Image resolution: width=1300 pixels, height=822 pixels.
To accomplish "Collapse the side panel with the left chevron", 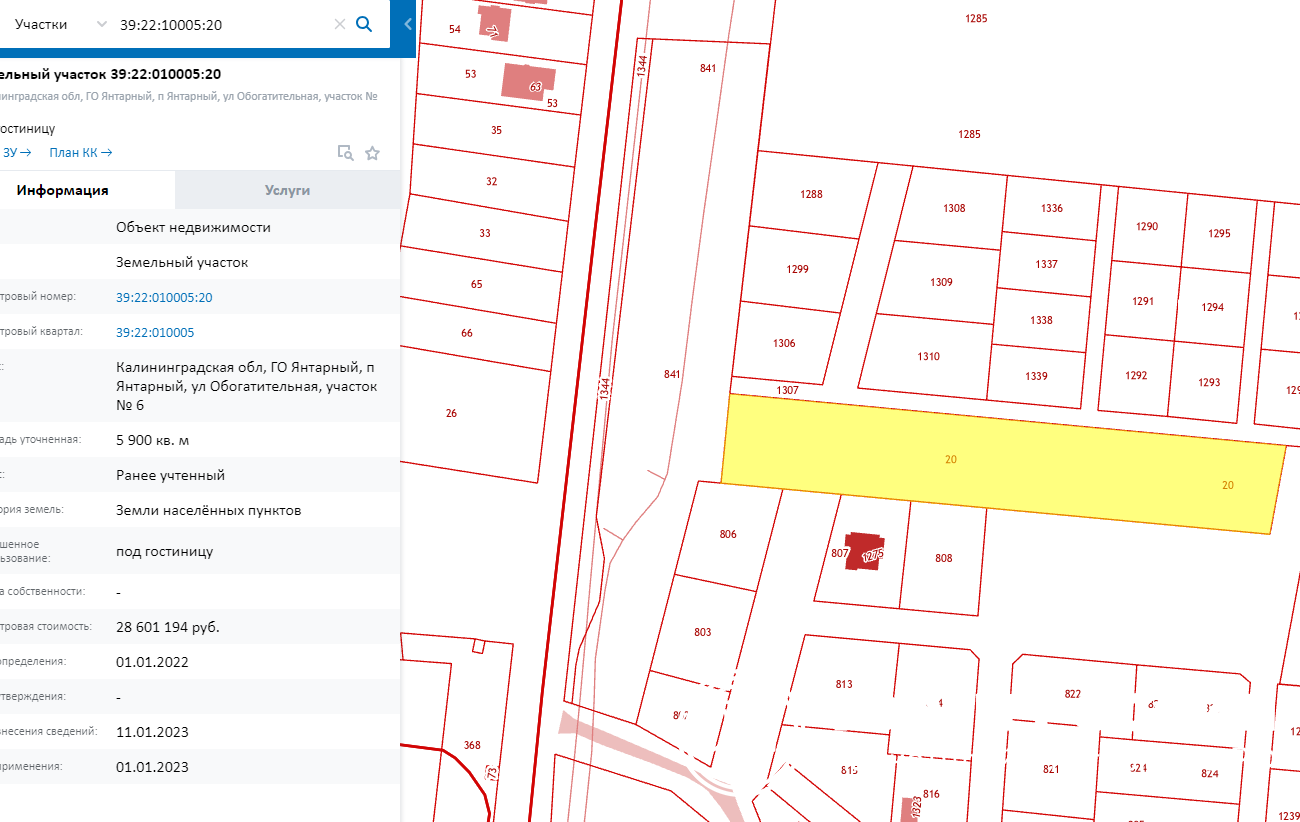I will coord(408,24).
